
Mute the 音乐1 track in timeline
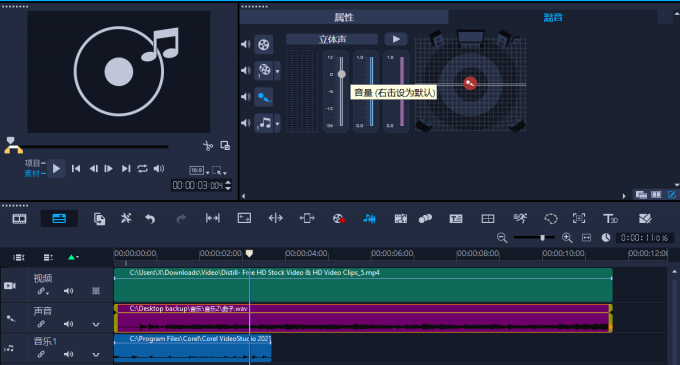click(69, 354)
